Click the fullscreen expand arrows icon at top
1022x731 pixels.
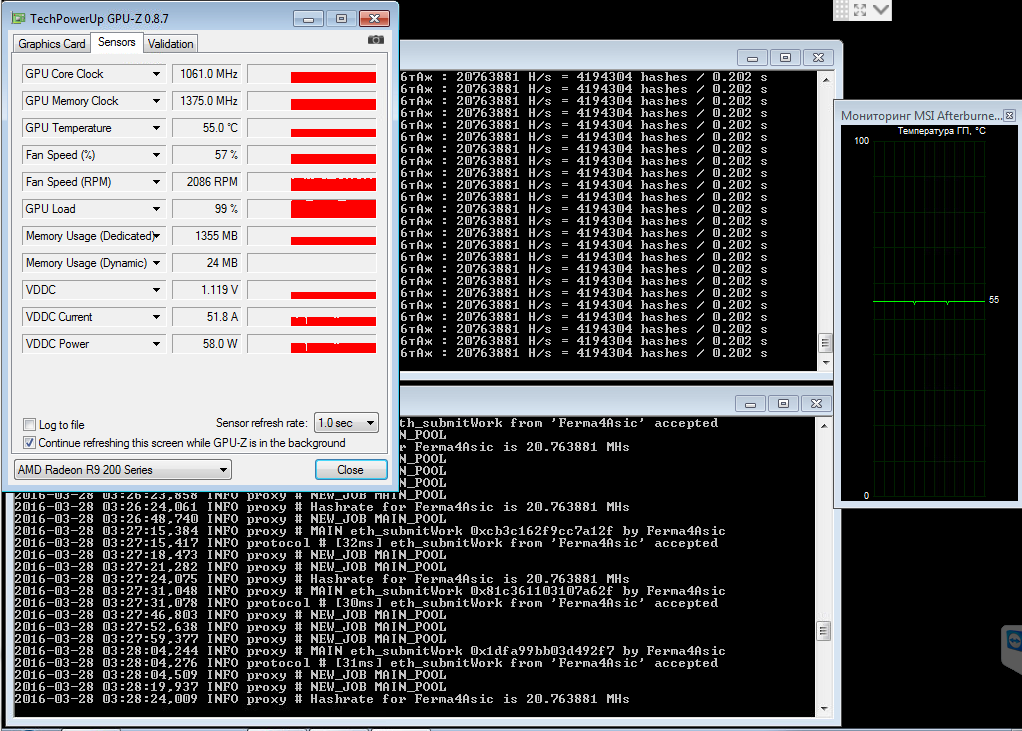860,10
